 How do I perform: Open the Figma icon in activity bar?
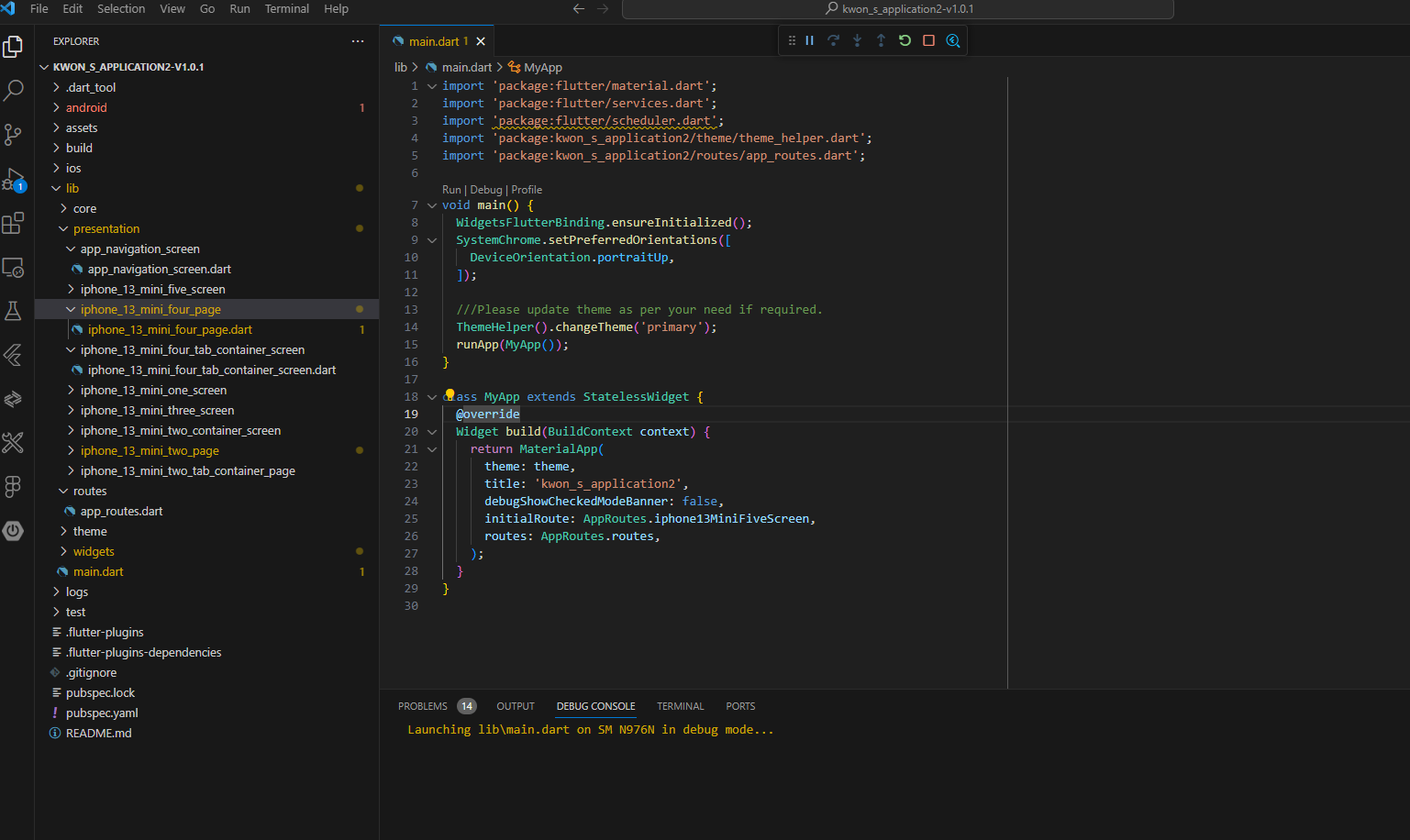pos(13,487)
